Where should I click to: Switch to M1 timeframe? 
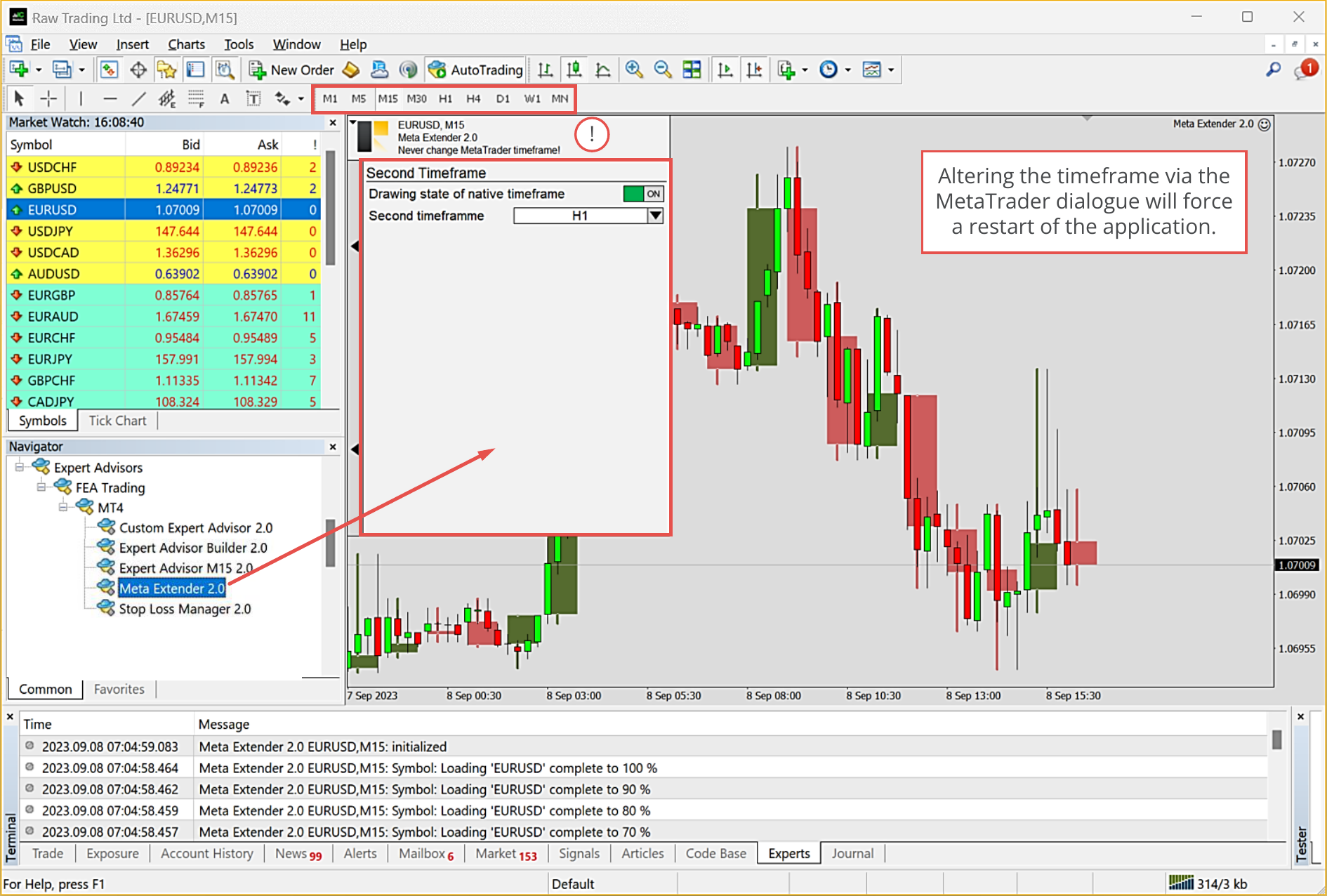click(x=330, y=98)
